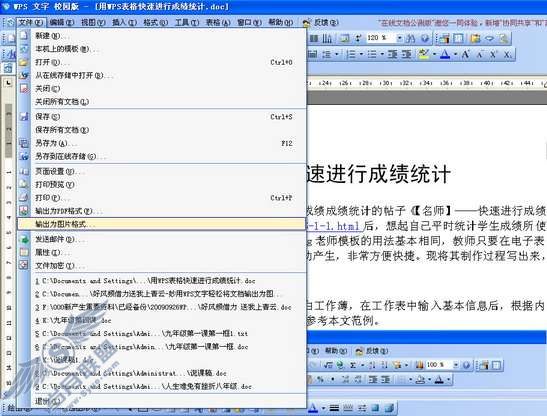Pick the yellow highlight color button
Viewport: 547px width, 416px height.
coord(424,54)
